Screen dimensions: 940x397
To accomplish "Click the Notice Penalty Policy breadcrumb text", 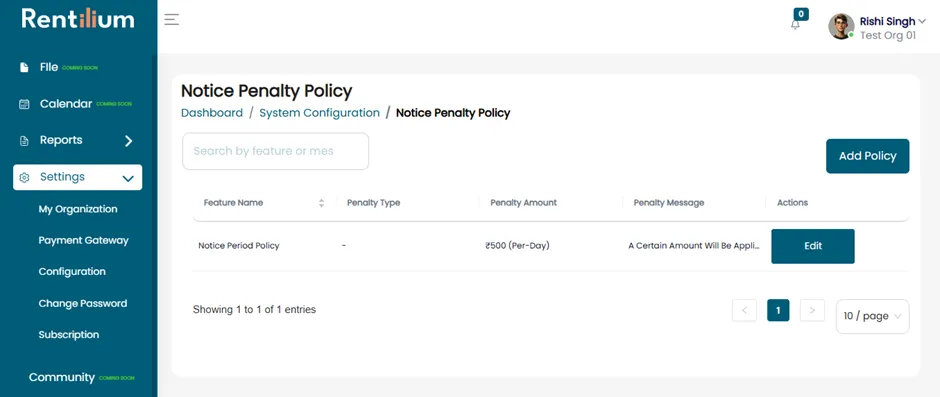I will coord(453,113).
